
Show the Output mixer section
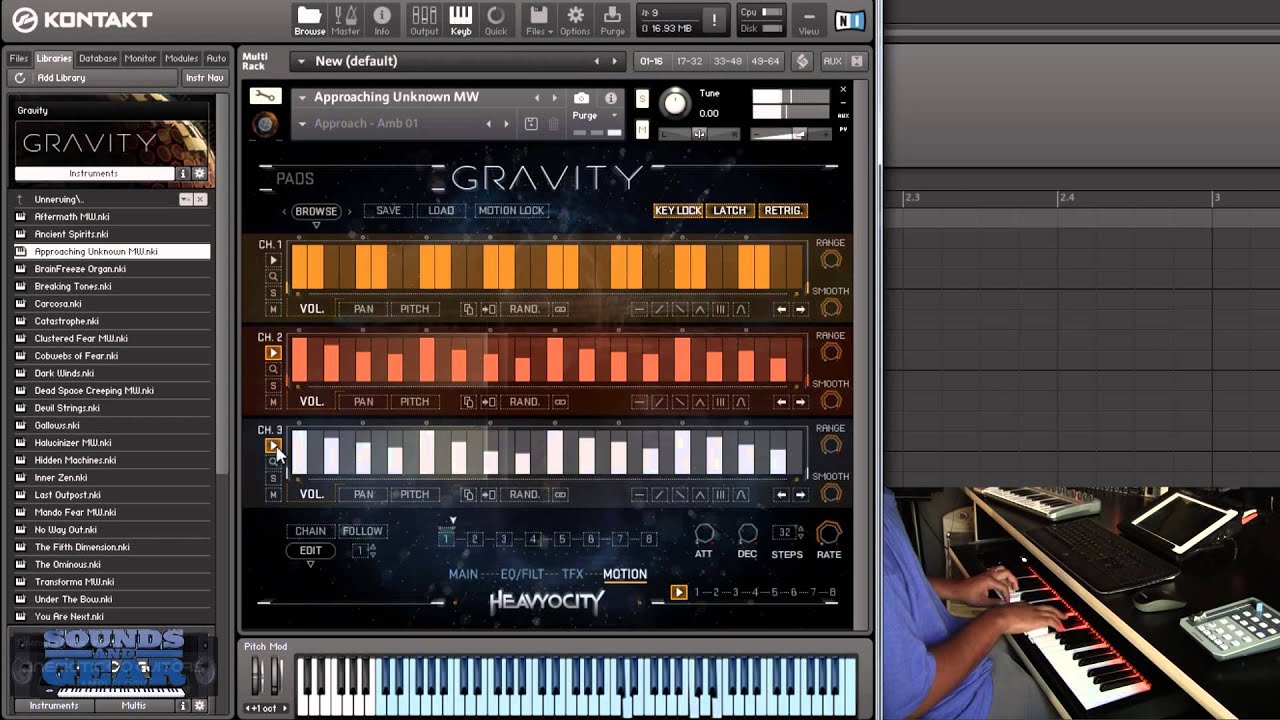424,20
